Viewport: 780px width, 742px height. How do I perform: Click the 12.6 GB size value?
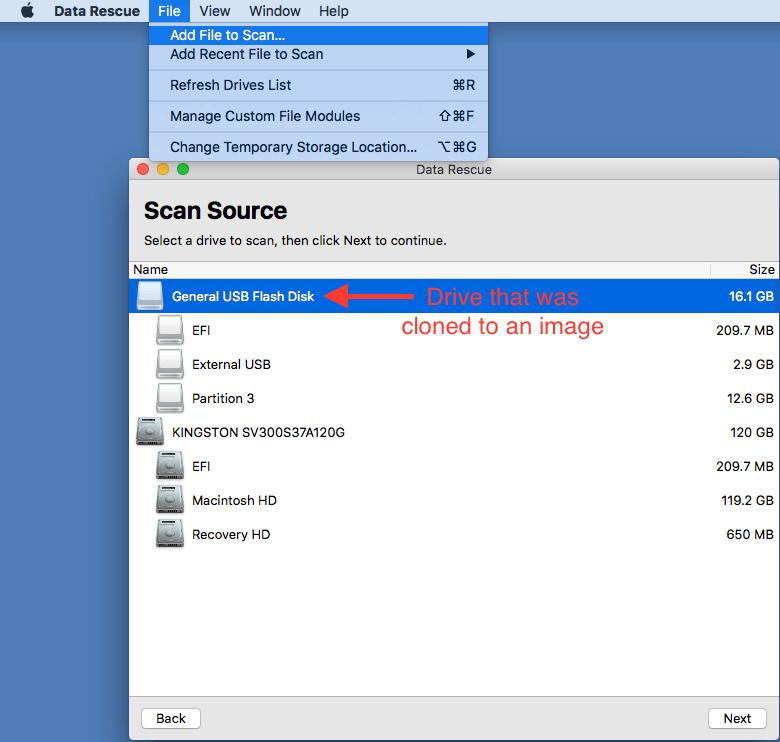coord(750,398)
